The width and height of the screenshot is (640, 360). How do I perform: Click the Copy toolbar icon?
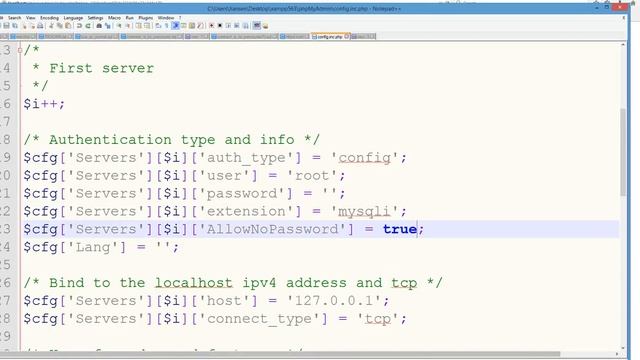point(60,26)
